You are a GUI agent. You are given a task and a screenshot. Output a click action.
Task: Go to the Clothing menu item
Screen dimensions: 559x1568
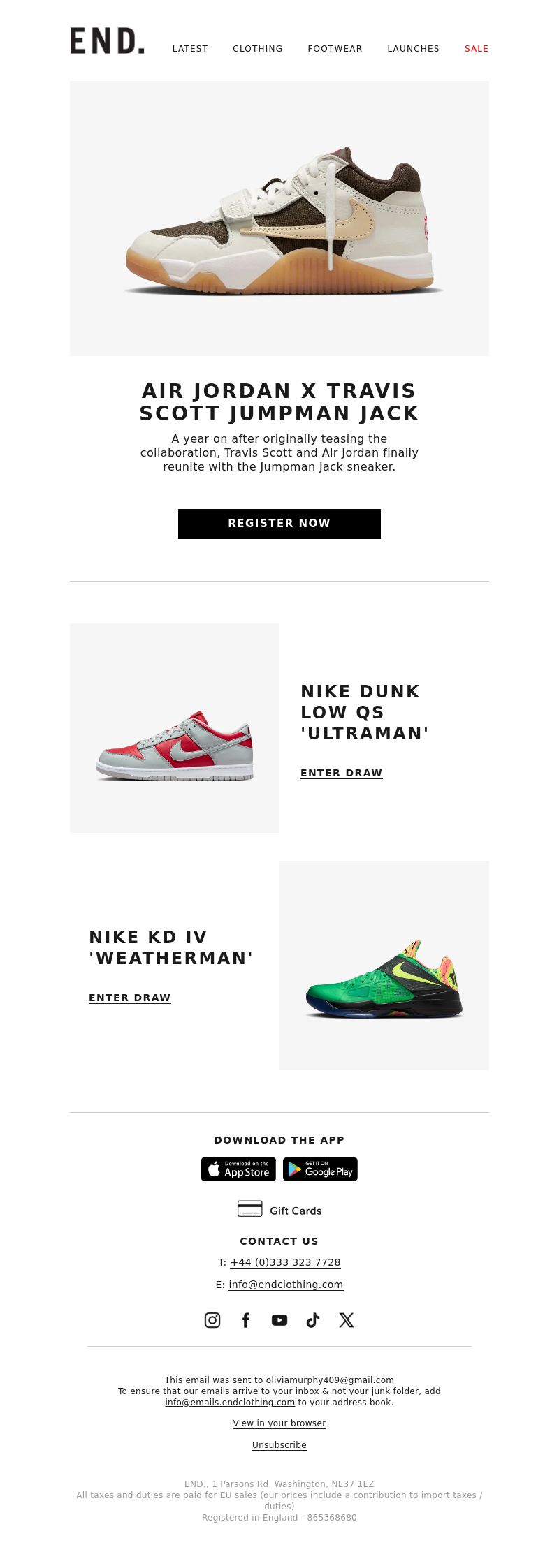click(x=258, y=49)
